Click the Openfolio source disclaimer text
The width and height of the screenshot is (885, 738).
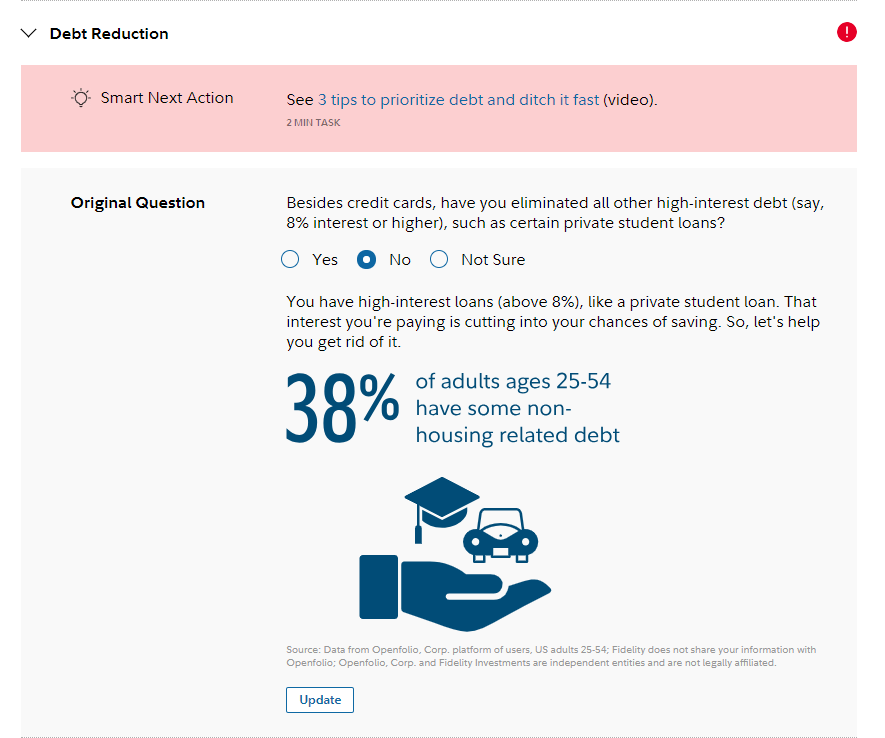pyautogui.click(x=550, y=656)
